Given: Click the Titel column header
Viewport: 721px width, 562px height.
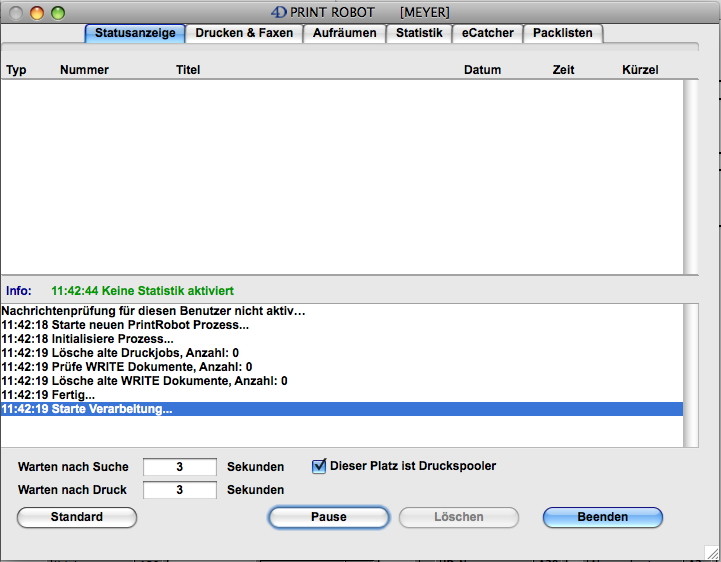Looking at the screenshot, I should 188,70.
